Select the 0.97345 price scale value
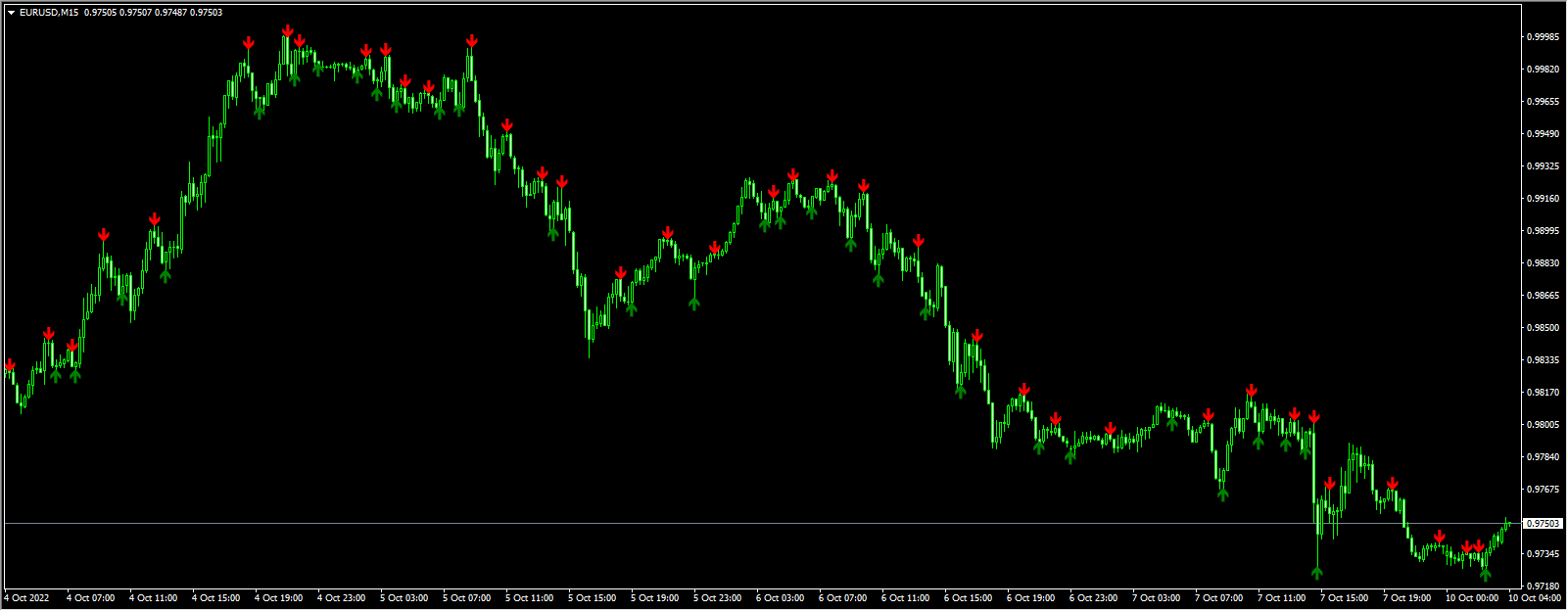1568x611 pixels. (x=1543, y=554)
